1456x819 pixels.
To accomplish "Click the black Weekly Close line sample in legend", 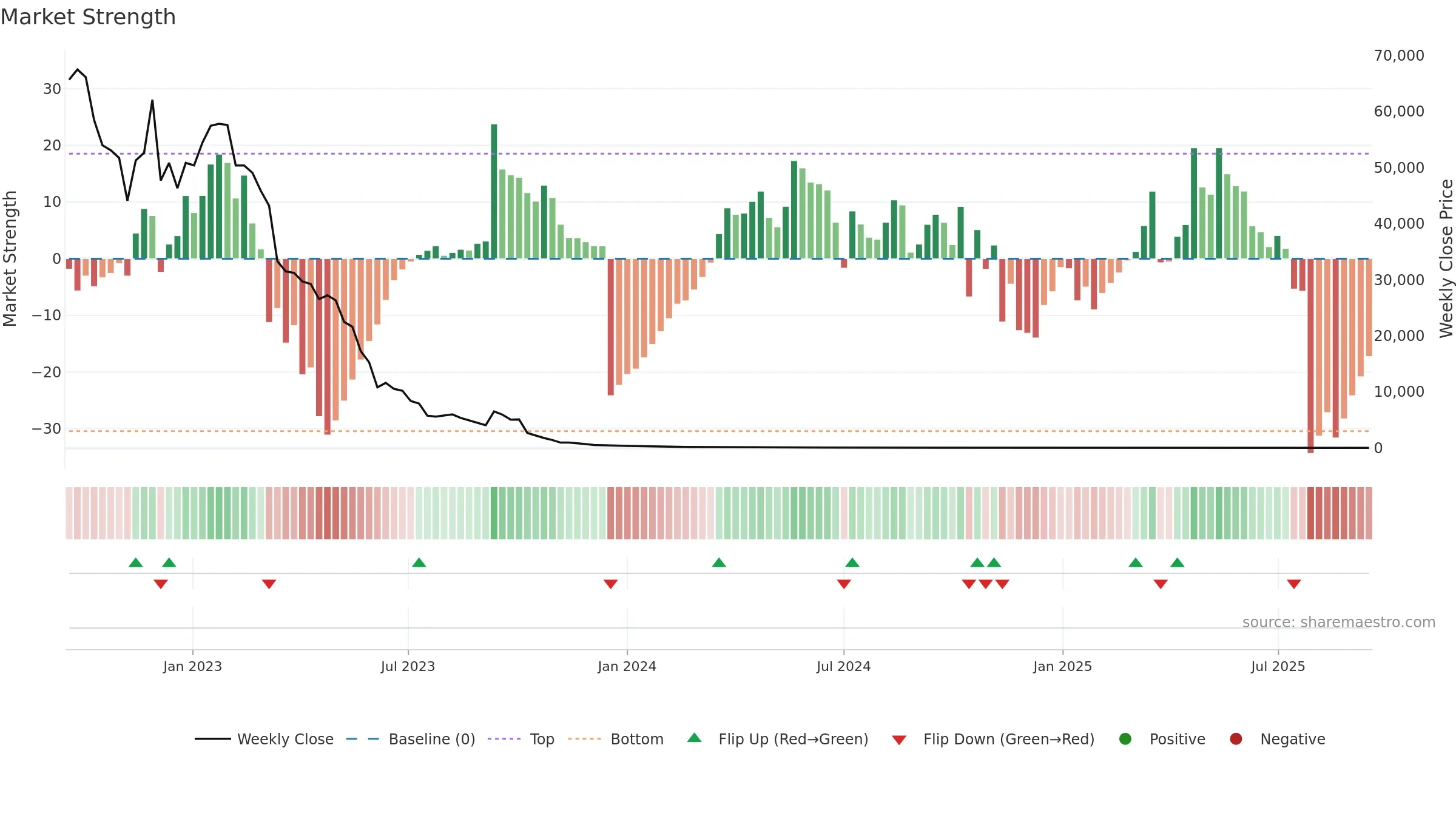I will [213, 739].
